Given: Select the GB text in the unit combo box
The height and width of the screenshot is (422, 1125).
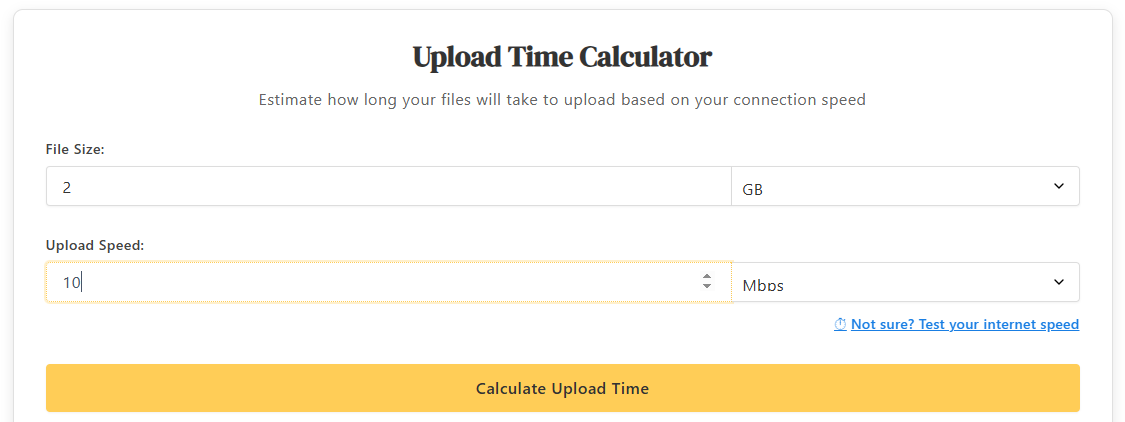Looking at the screenshot, I should click(x=753, y=190).
